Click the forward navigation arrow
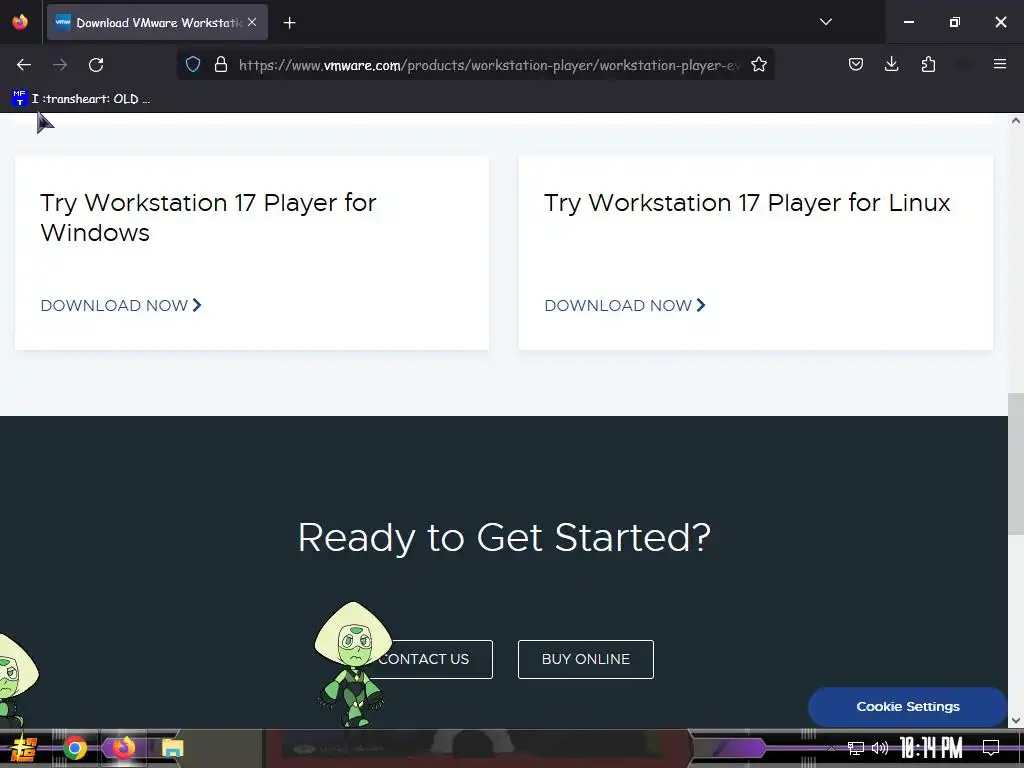The width and height of the screenshot is (1024, 768). [x=60, y=65]
